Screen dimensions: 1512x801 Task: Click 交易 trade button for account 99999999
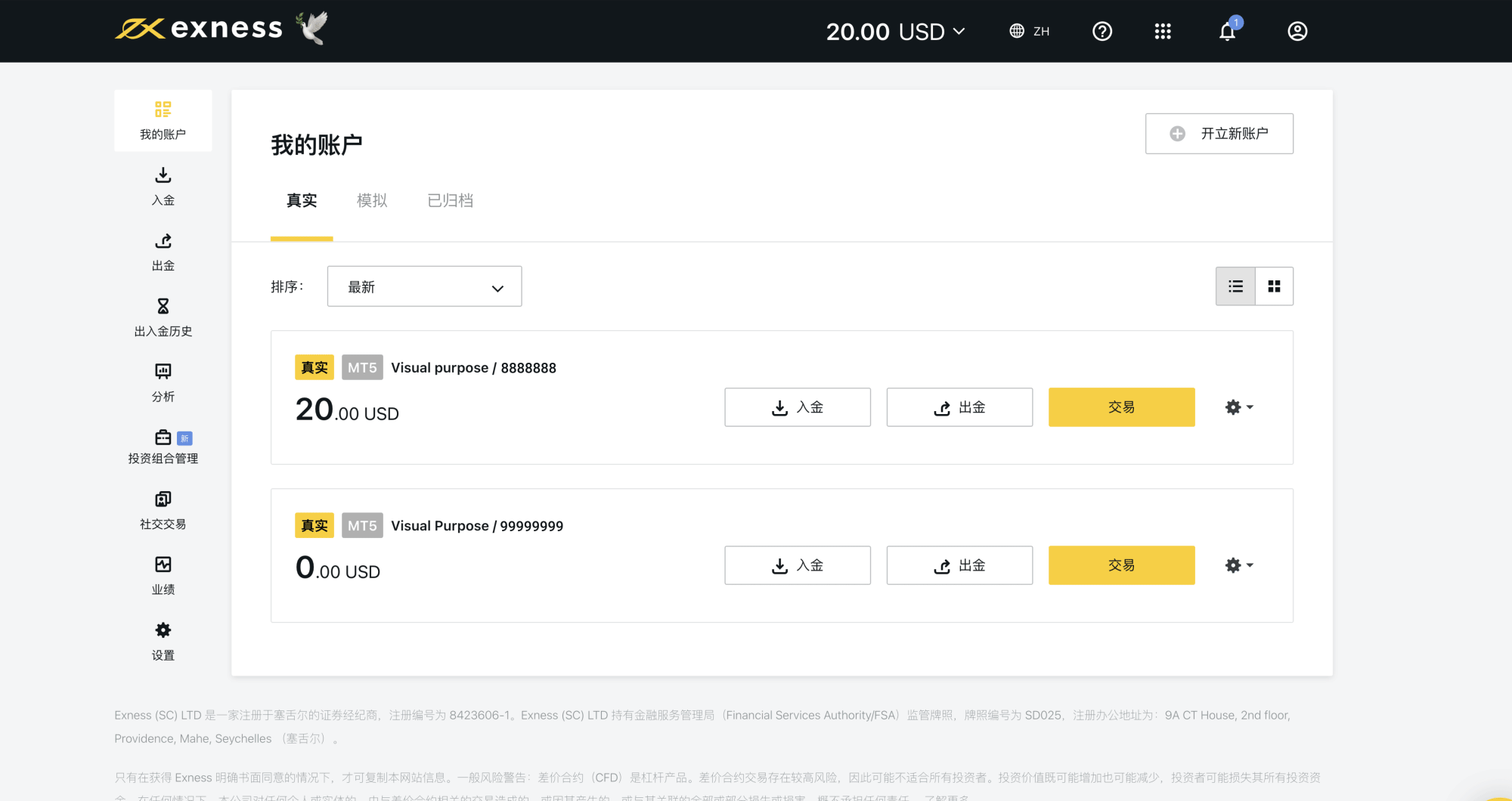pos(1121,565)
